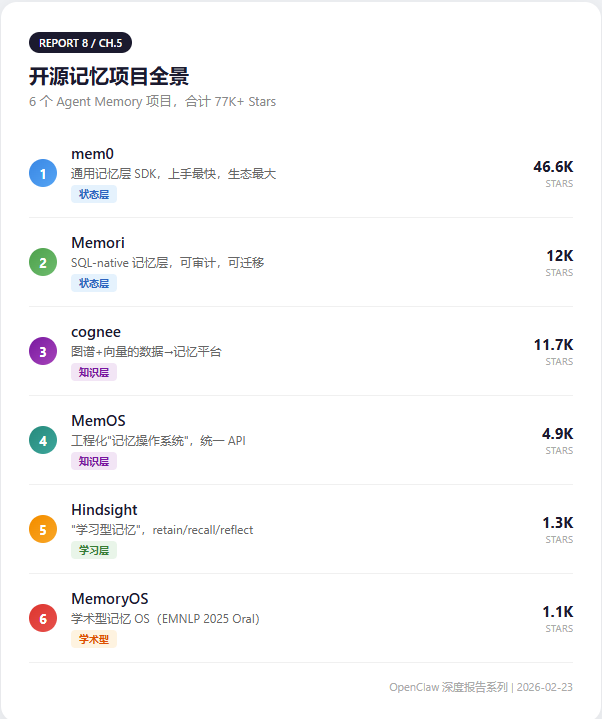Open the MemoryOS project title
The width and height of the screenshot is (602, 719).
(x=109, y=598)
